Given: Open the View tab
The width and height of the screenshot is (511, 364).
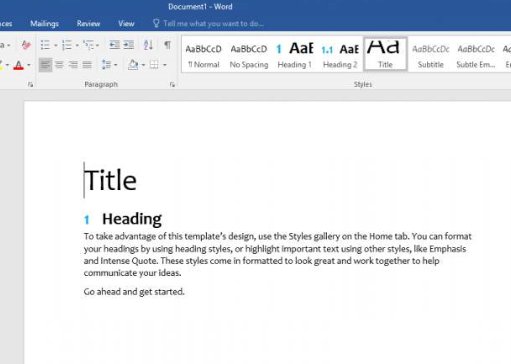Looking at the screenshot, I should pyautogui.click(x=126, y=24).
